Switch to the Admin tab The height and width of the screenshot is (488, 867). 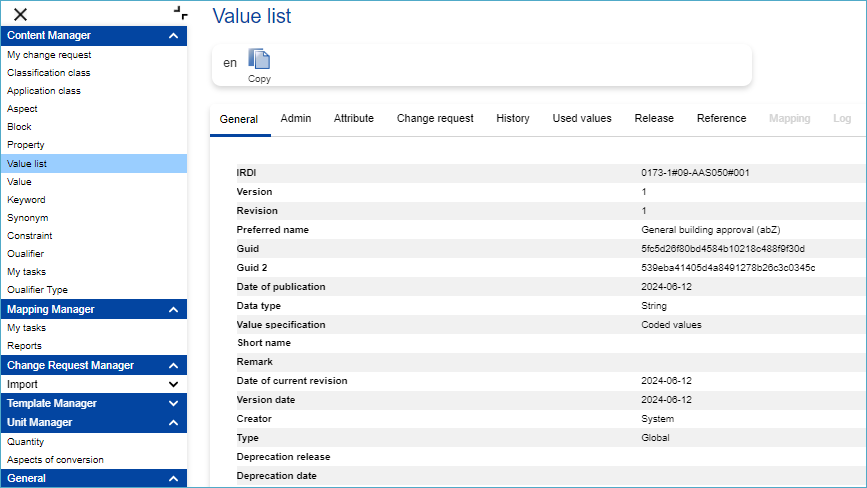click(x=296, y=118)
